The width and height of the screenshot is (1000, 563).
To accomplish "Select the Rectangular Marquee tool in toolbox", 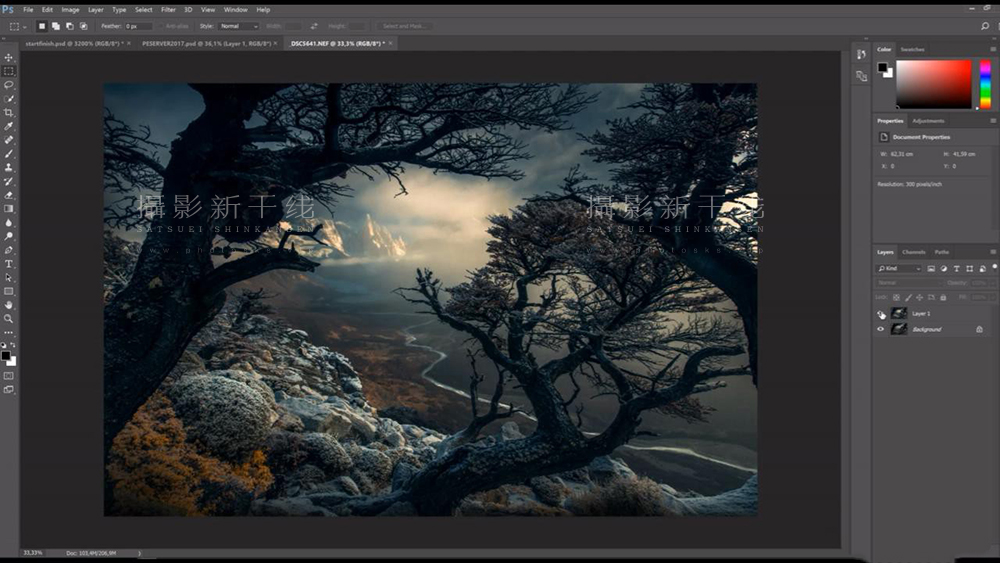I will (9, 71).
